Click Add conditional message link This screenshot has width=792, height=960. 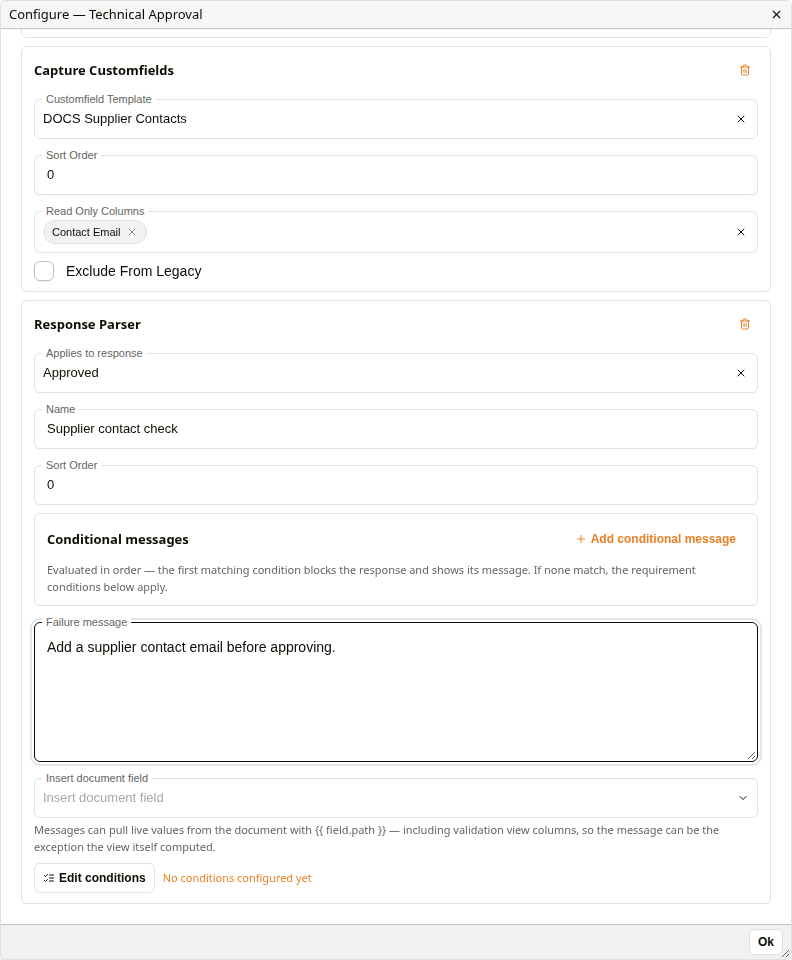[x=656, y=539]
